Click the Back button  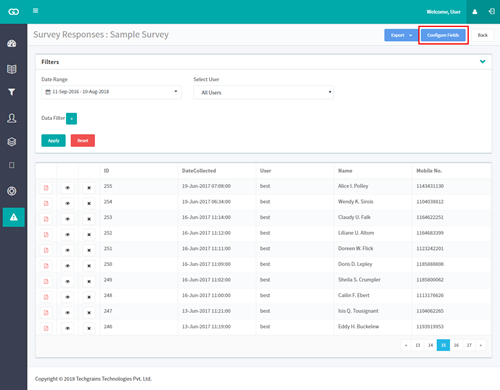[482, 35]
